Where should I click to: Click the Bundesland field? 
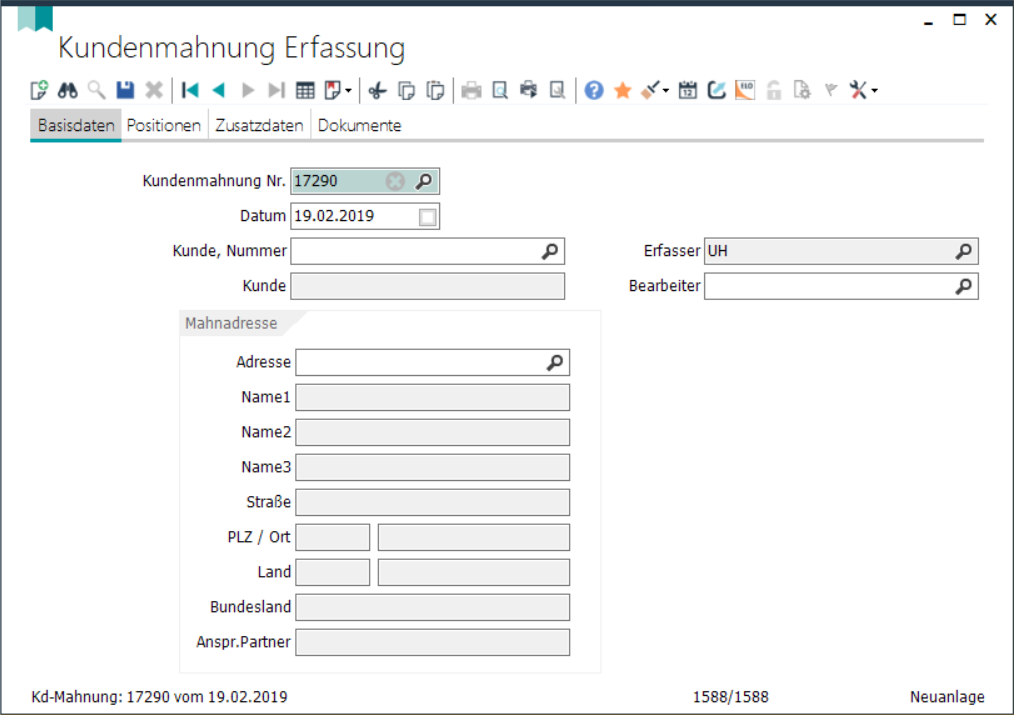433,606
